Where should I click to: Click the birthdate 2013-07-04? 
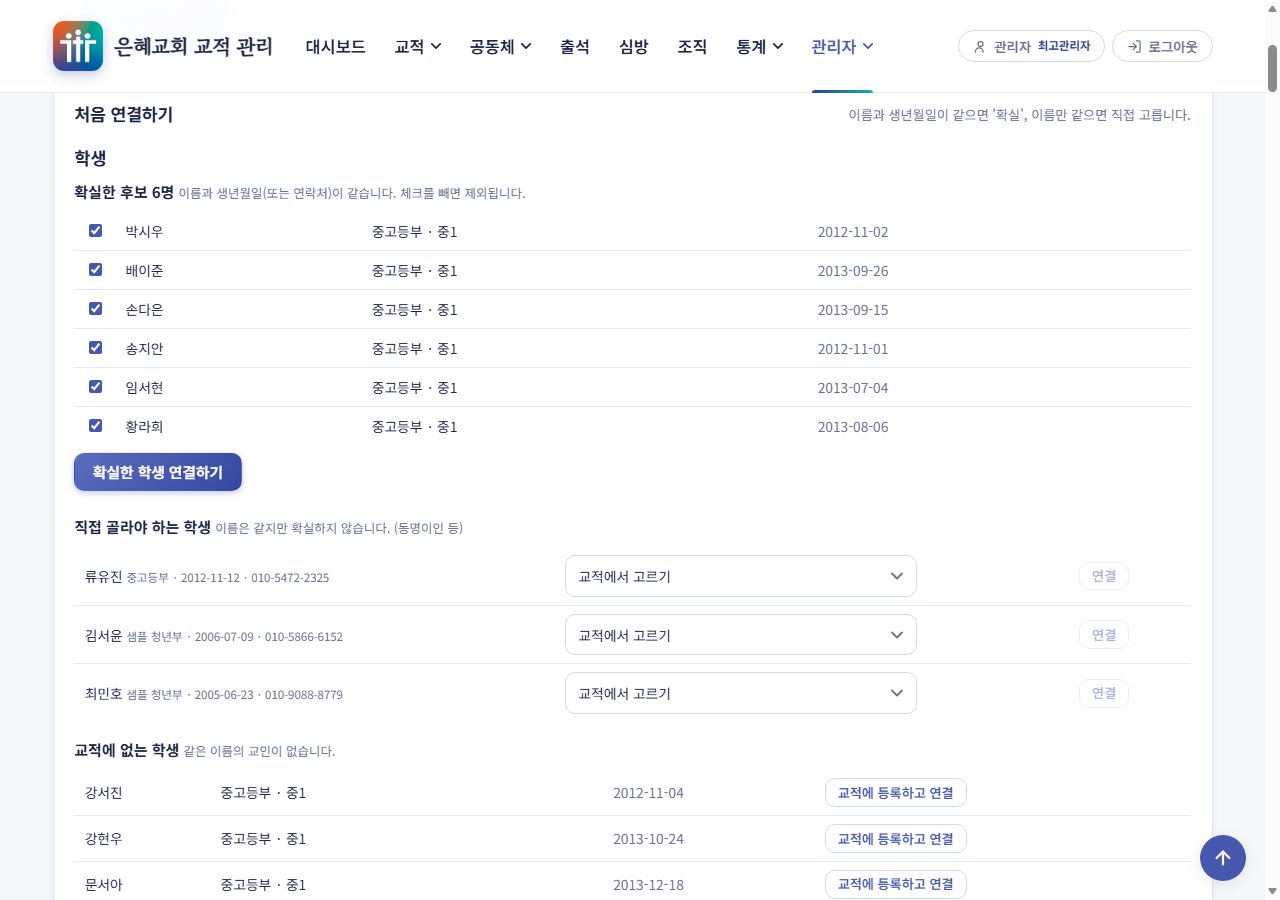(853, 388)
